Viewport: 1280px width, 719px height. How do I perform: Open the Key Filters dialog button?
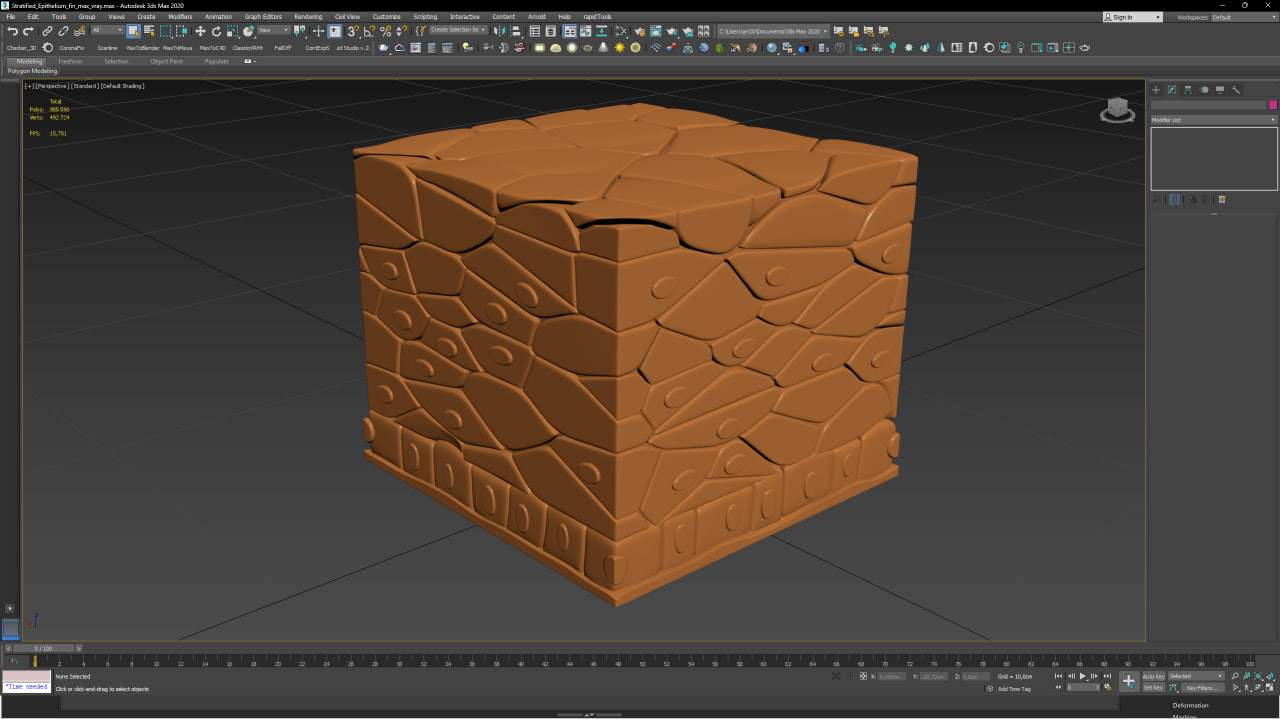1201,687
